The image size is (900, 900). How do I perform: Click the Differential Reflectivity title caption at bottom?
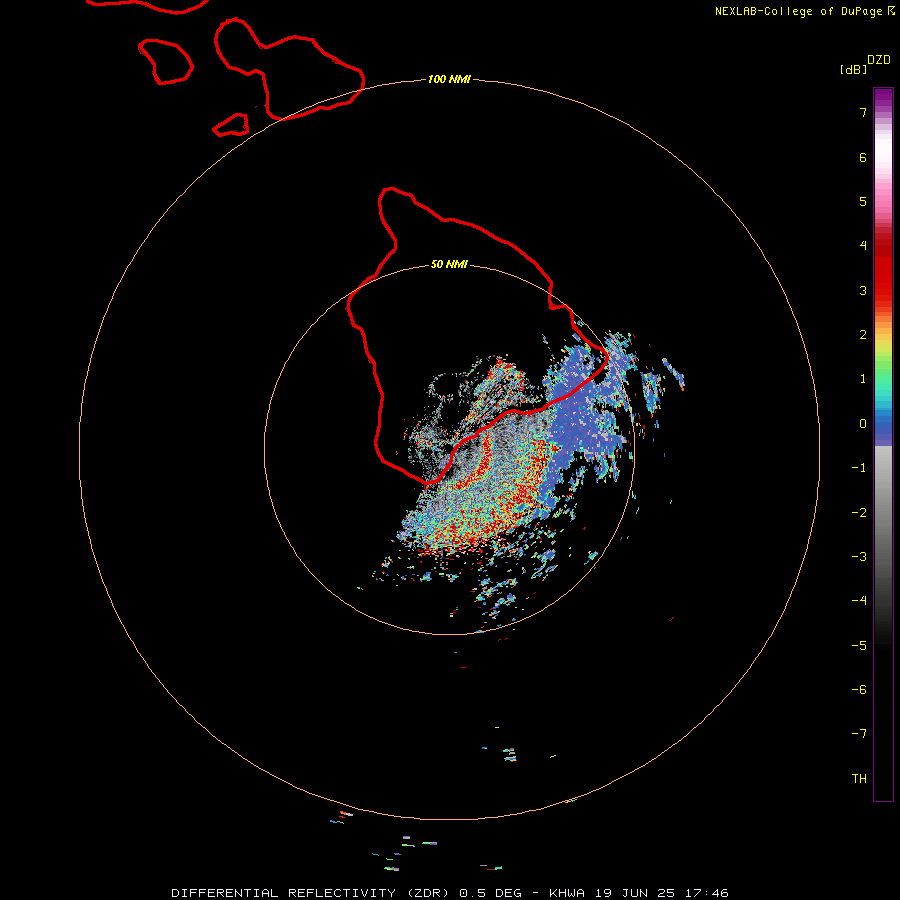pyautogui.click(x=450, y=893)
